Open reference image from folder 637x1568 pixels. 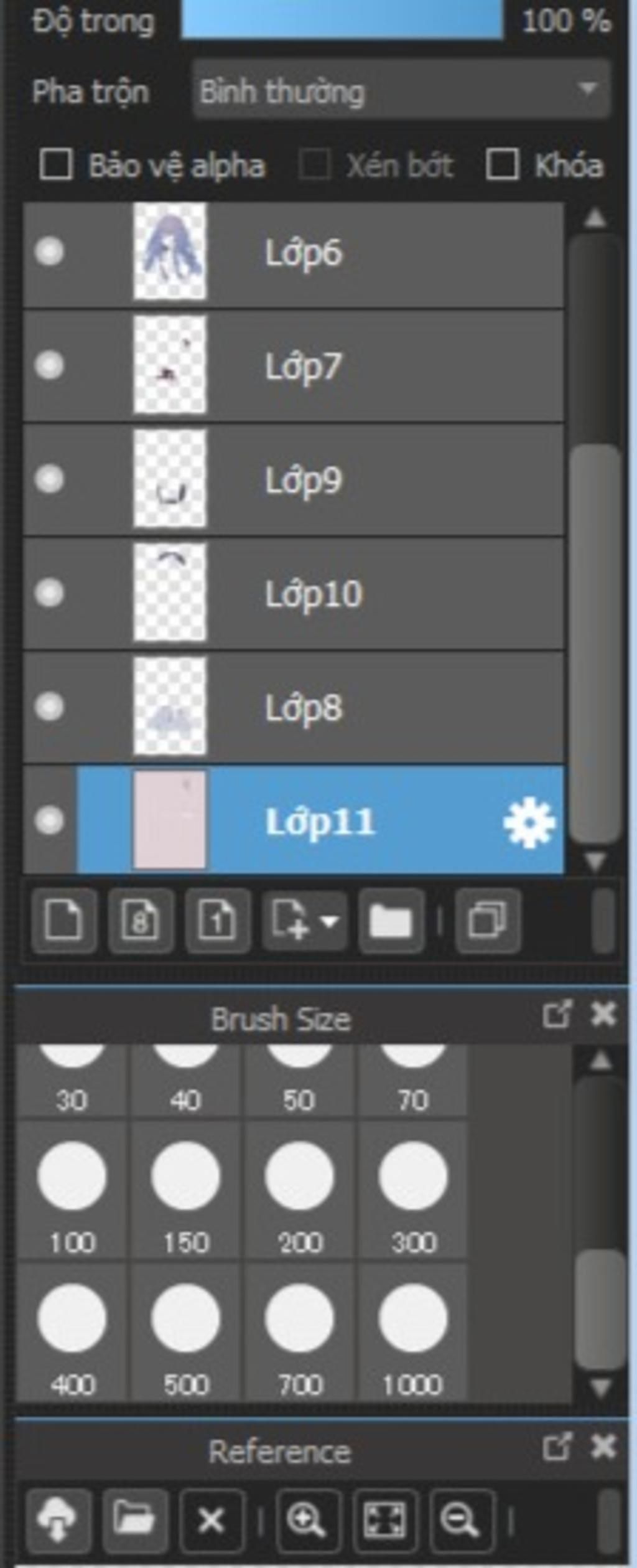click(x=134, y=1520)
